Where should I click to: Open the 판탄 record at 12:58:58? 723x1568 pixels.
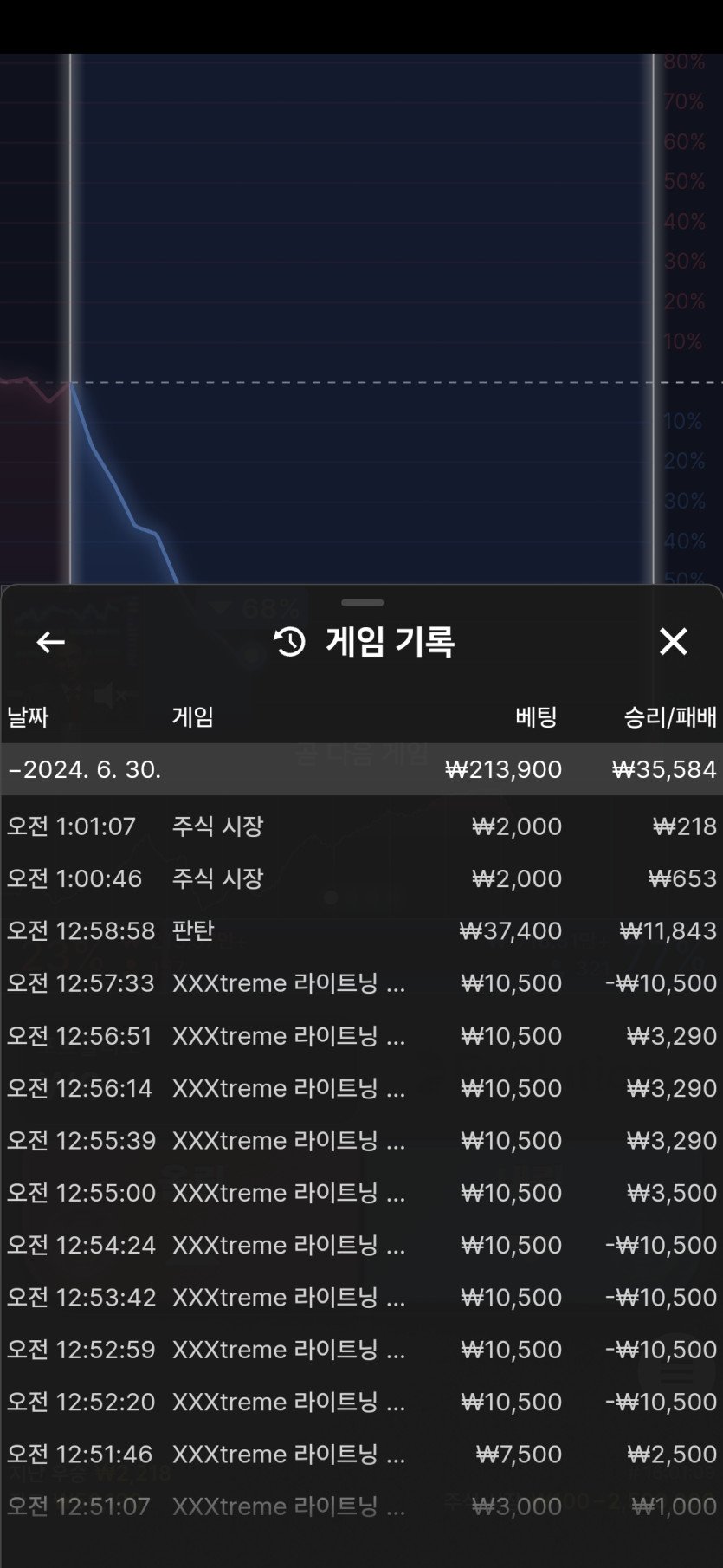pyautogui.click(x=362, y=931)
